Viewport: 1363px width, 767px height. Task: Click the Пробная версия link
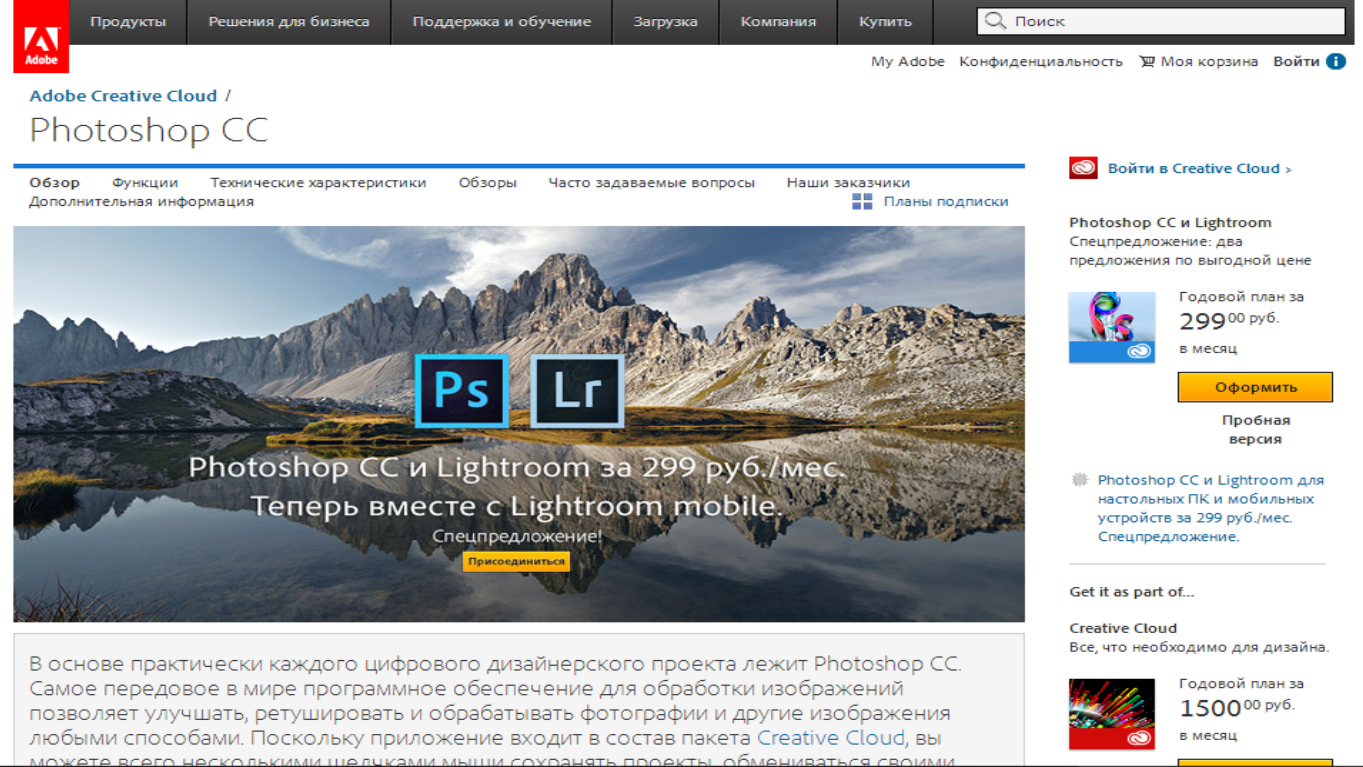click(1256, 430)
